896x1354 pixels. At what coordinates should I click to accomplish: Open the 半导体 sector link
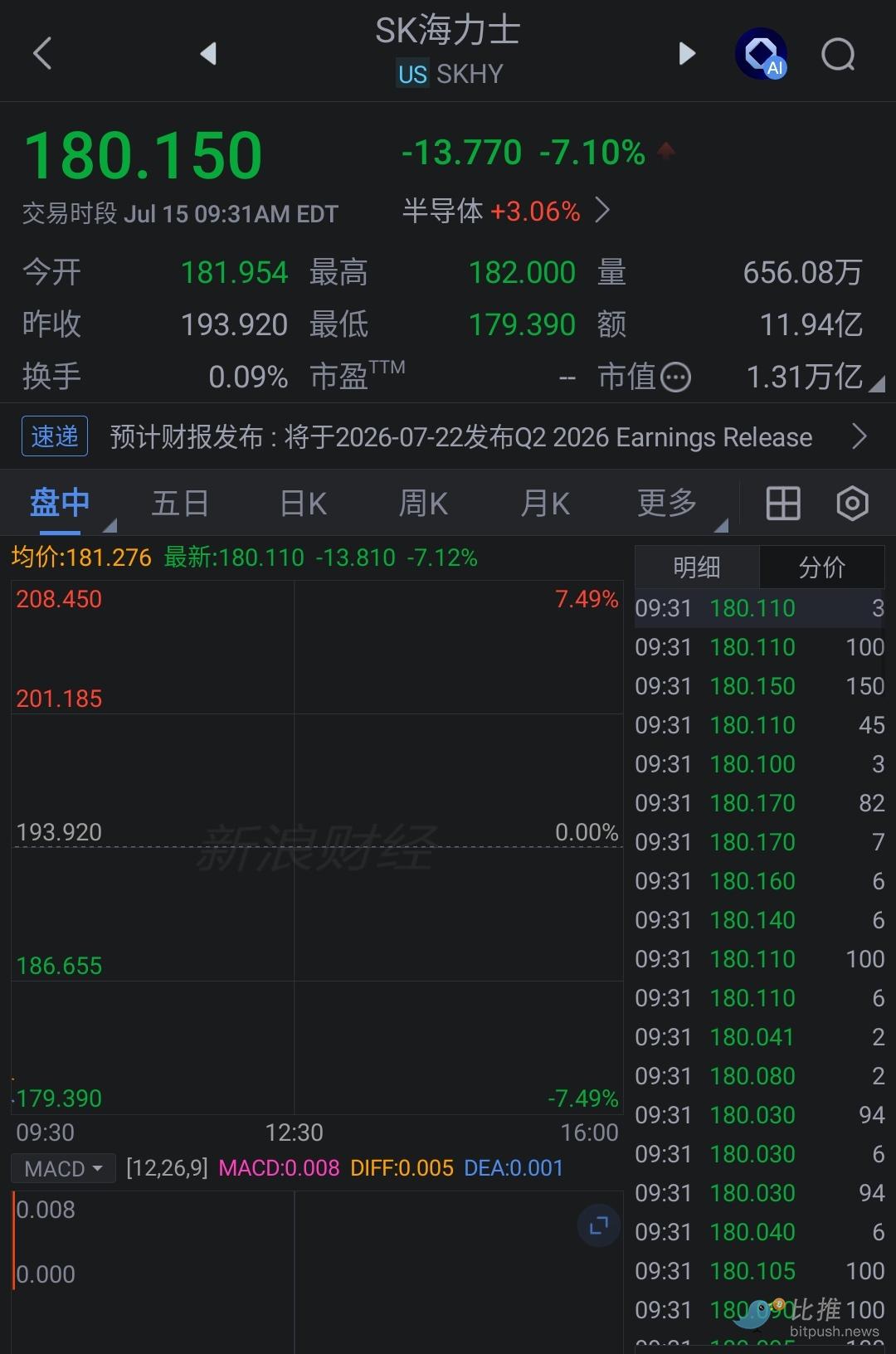tap(506, 211)
